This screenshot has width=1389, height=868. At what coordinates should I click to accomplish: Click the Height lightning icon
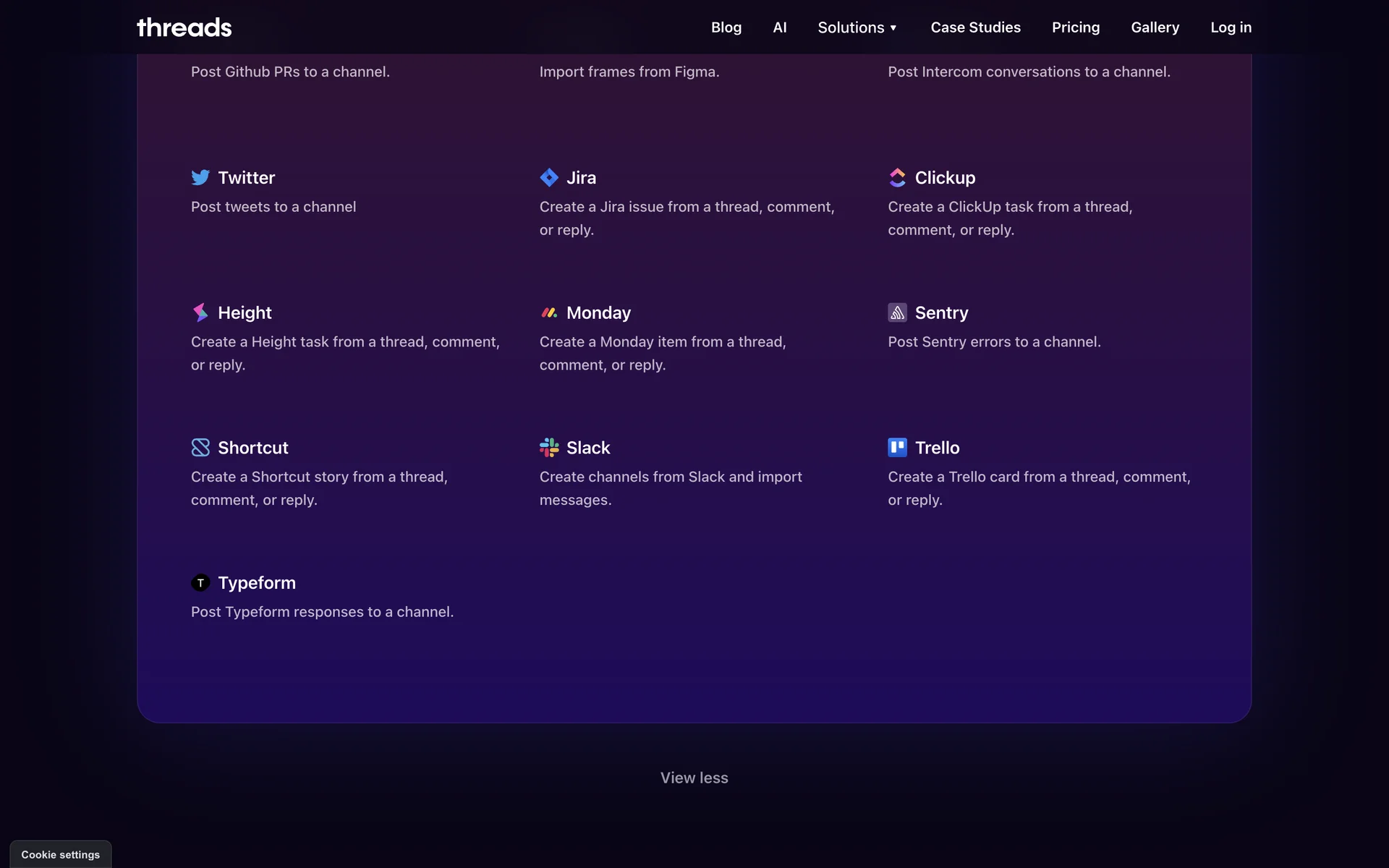point(200,312)
